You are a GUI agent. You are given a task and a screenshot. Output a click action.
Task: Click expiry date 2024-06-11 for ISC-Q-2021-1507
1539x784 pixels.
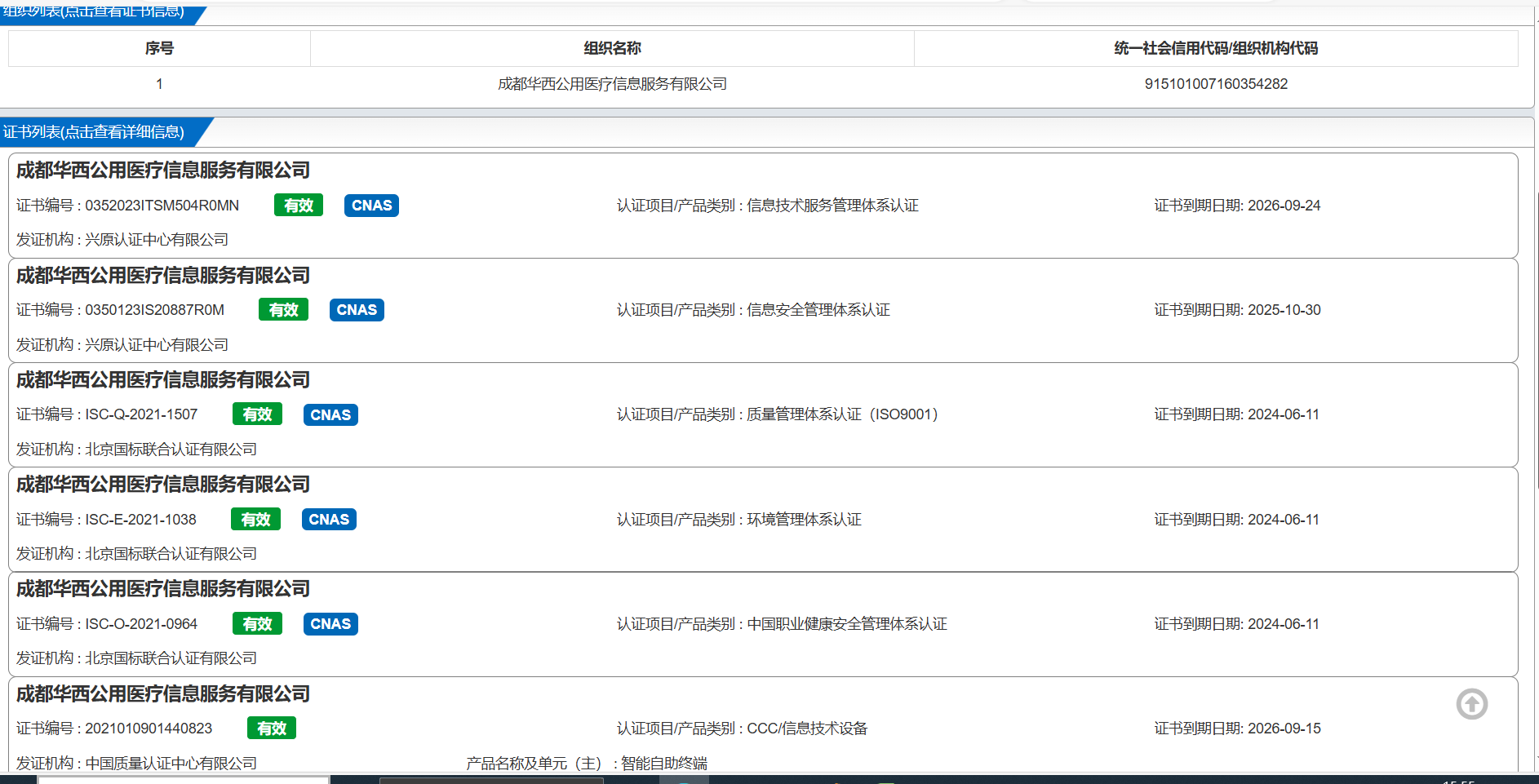(x=1284, y=414)
